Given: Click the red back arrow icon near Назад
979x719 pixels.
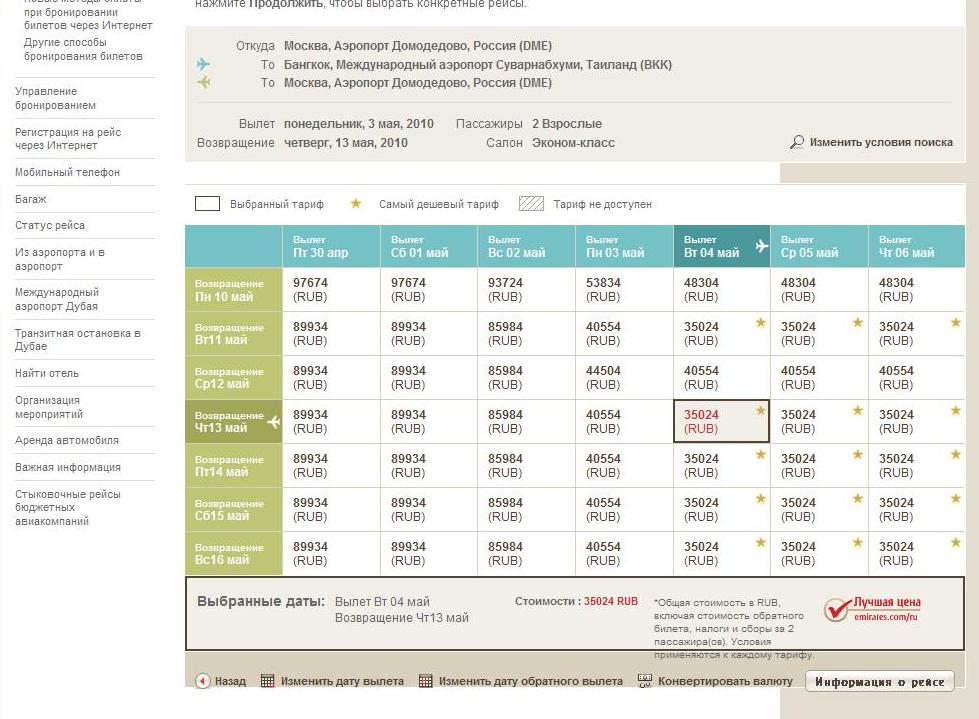Looking at the screenshot, I should [203, 681].
